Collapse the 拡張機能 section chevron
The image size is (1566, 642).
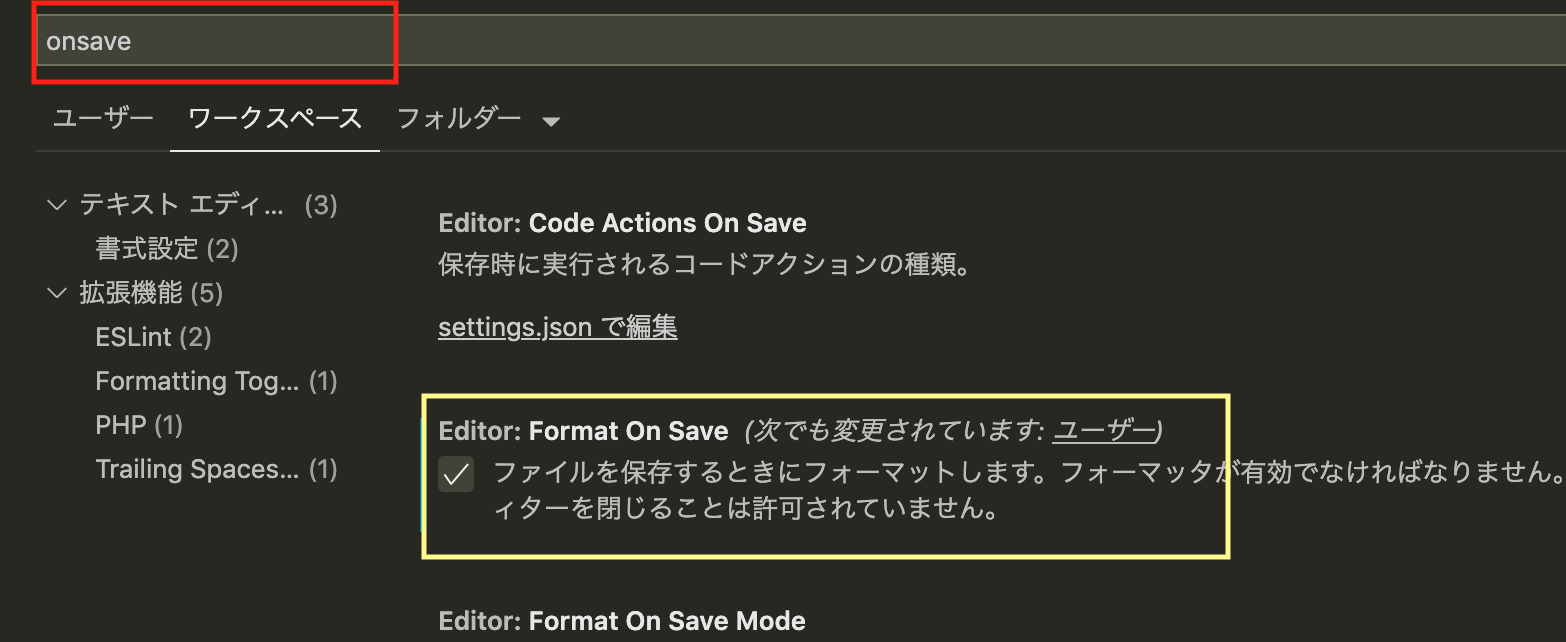[57, 293]
